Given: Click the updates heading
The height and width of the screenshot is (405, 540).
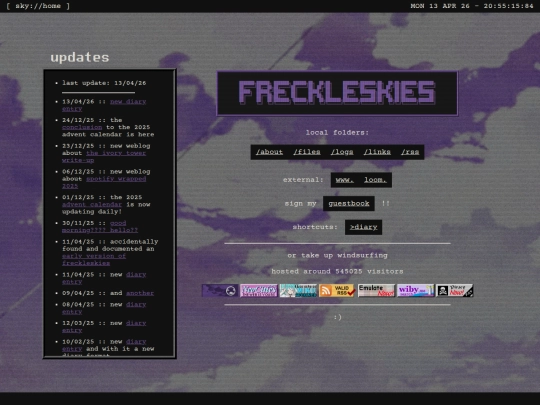Looking at the screenshot, I should pos(80,57).
